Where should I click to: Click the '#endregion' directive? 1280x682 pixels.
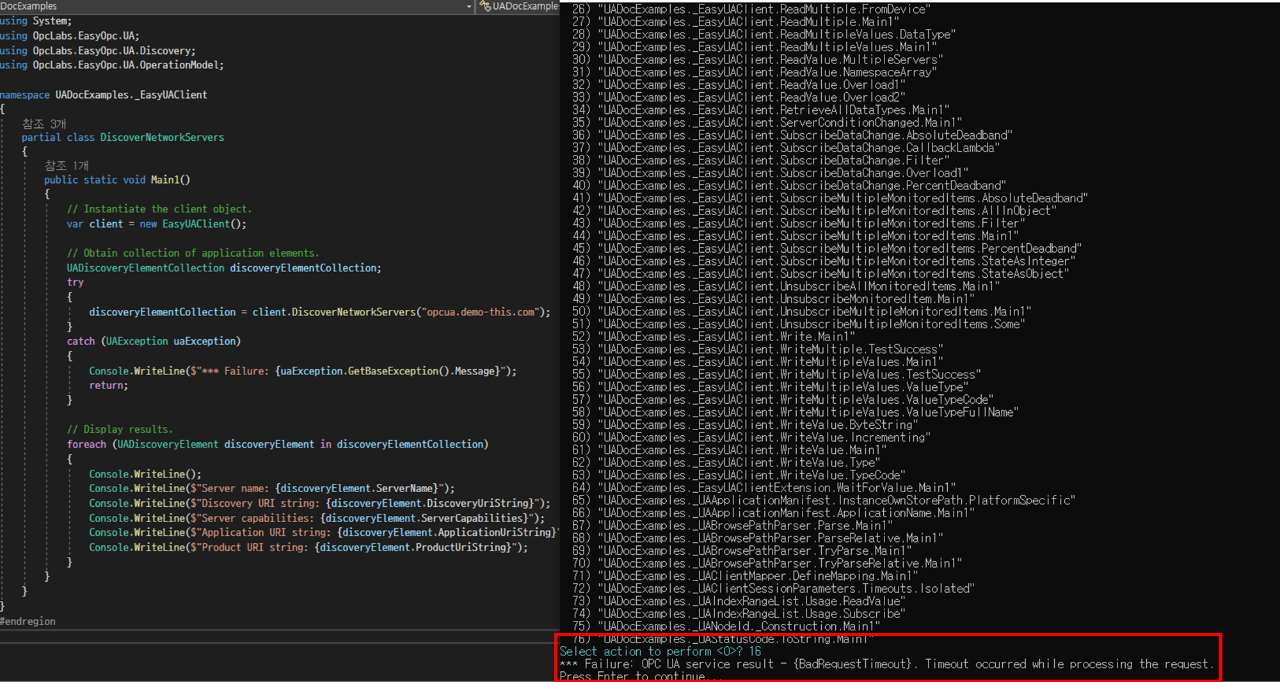coord(28,621)
